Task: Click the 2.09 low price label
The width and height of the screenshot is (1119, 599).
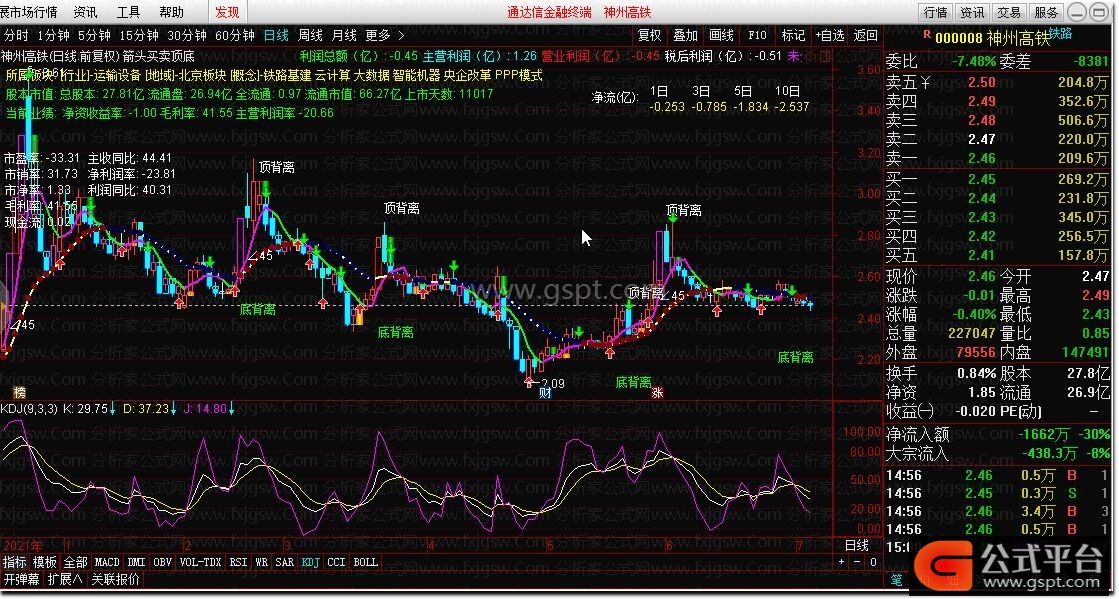Action: (552, 383)
